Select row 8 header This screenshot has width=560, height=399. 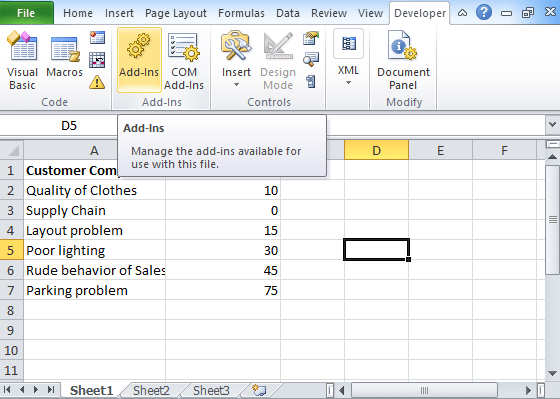coord(11,310)
